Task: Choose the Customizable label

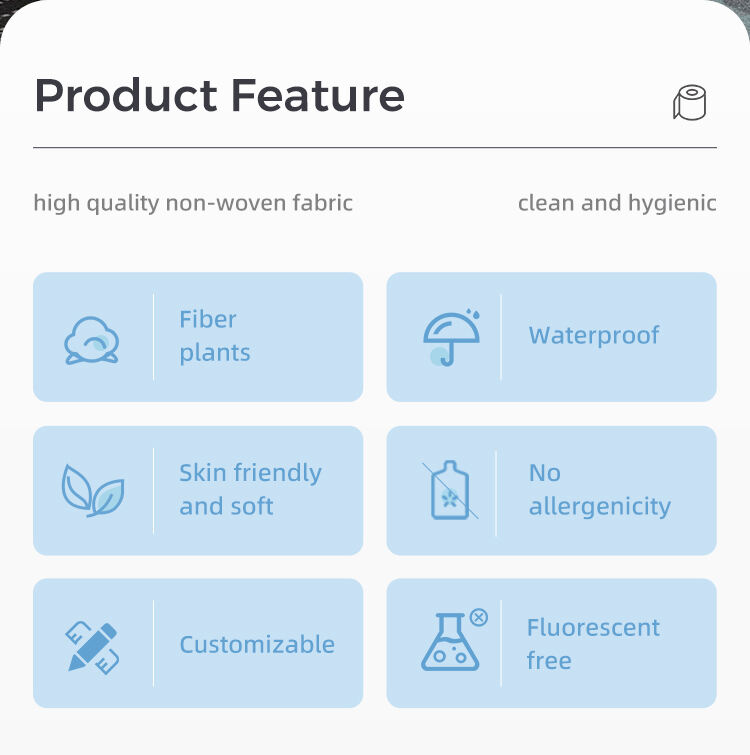Action: (257, 644)
